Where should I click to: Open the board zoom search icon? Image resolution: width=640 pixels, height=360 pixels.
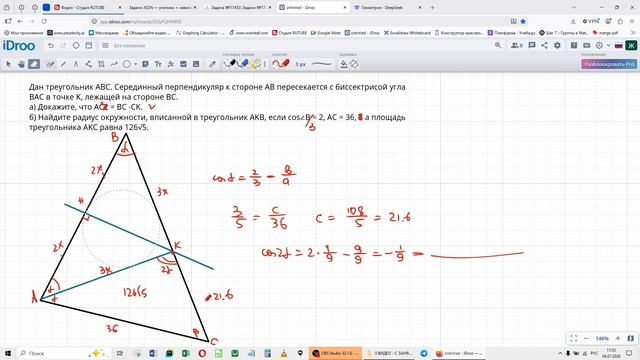pos(498,45)
